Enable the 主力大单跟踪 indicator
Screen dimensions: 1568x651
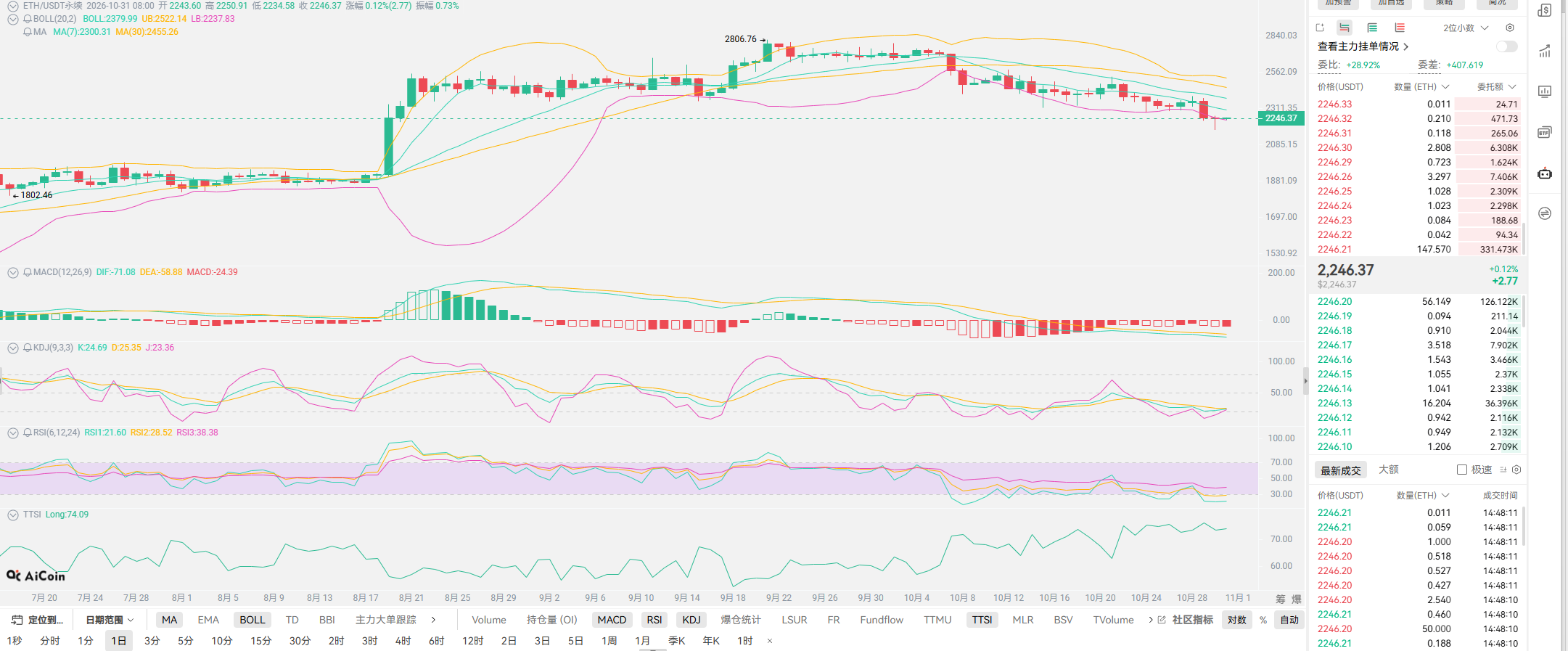tap(386, 620)
